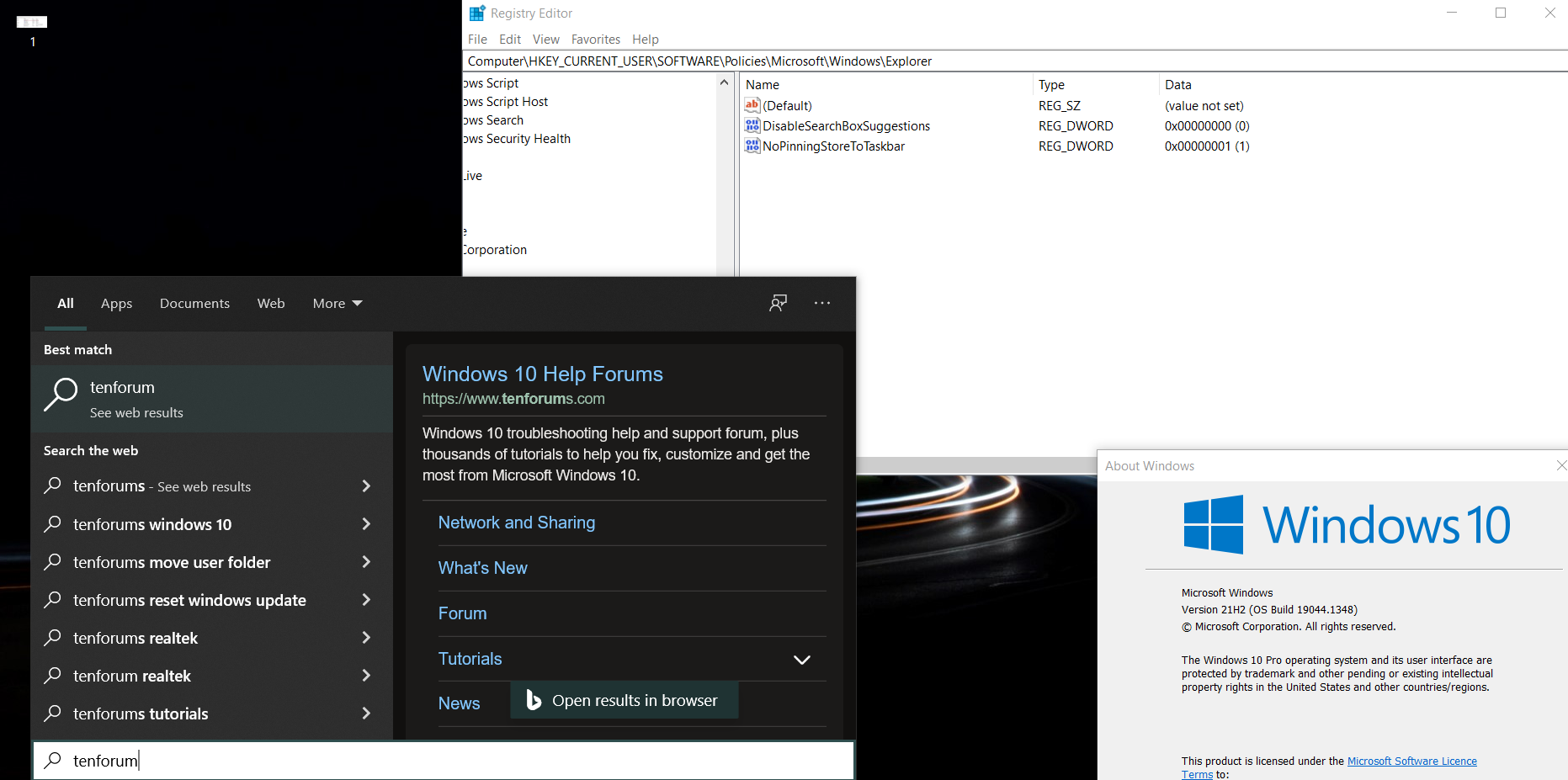Open the tenforums.com URL link
Viewport: 1568px width, 780px height.
pos(513,399)
